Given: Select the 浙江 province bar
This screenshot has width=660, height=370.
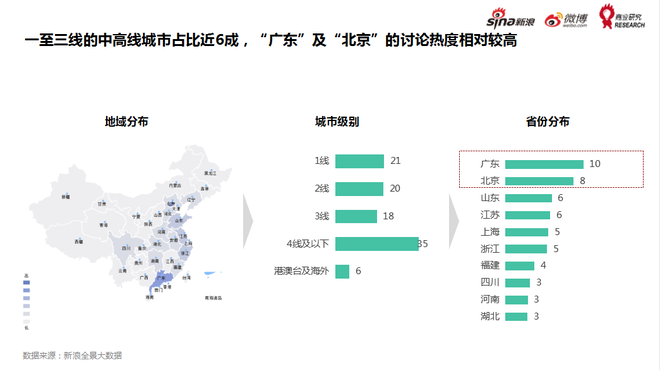Looking at the screenshot, I should 526,249.
